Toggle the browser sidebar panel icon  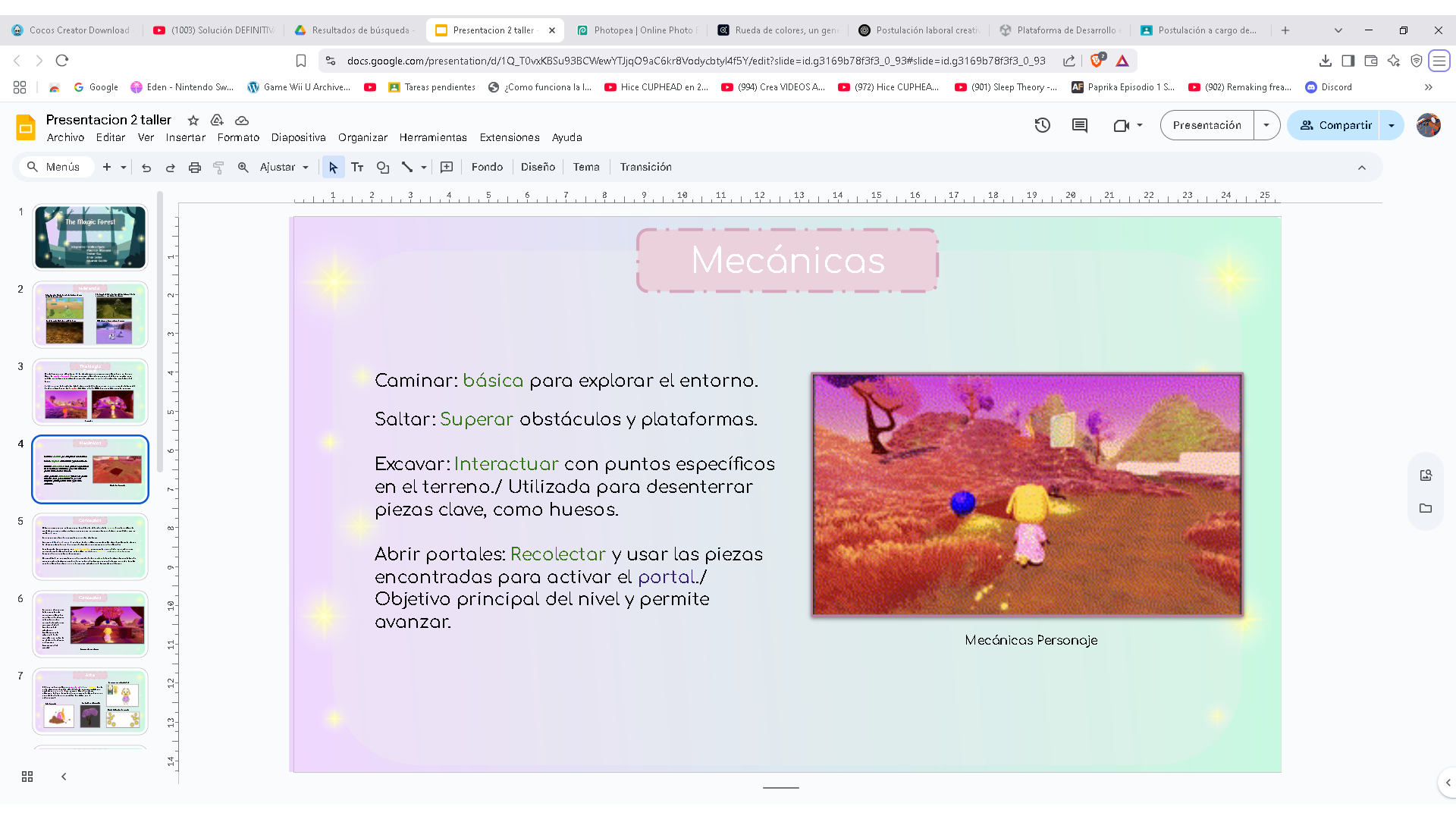[1348, 61]
